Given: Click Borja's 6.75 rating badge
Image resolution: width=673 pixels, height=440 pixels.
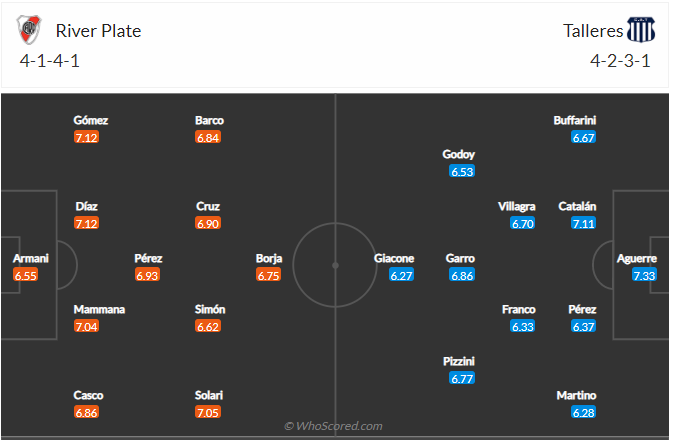Looking at the screenshot, I should click(x=269, y=275).
